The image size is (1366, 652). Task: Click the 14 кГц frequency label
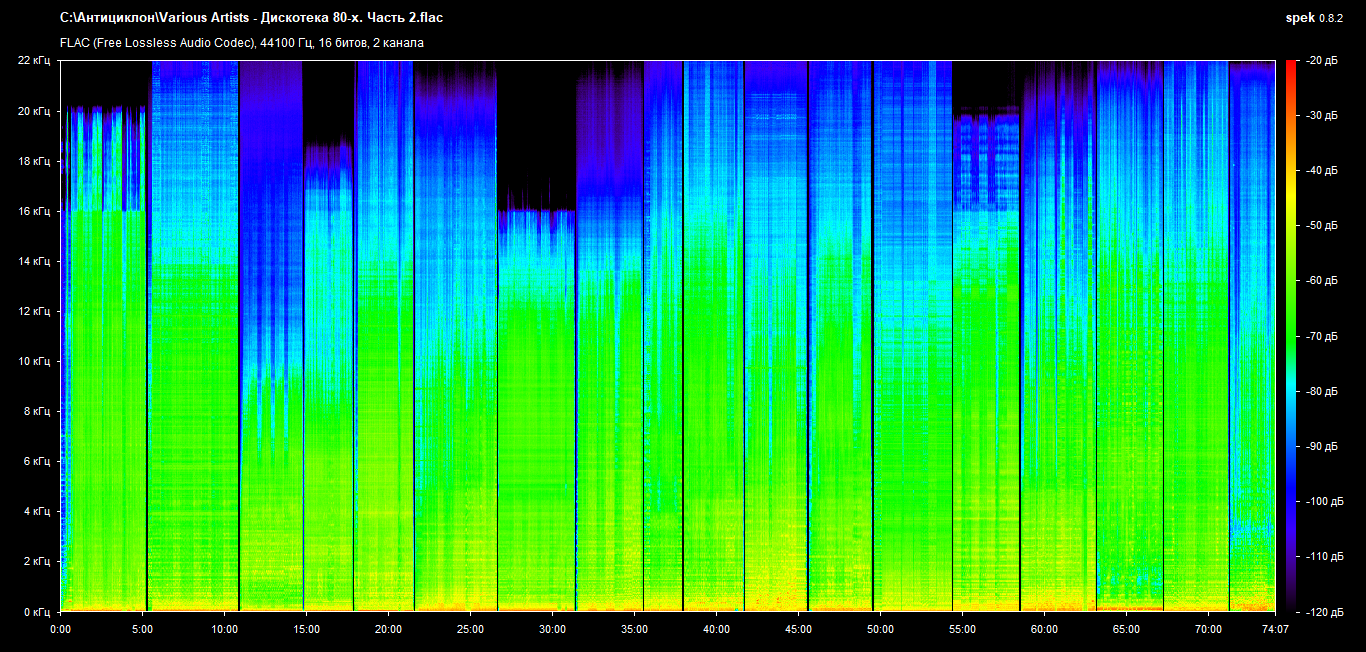pyautogui.click(x=34, y=261)
